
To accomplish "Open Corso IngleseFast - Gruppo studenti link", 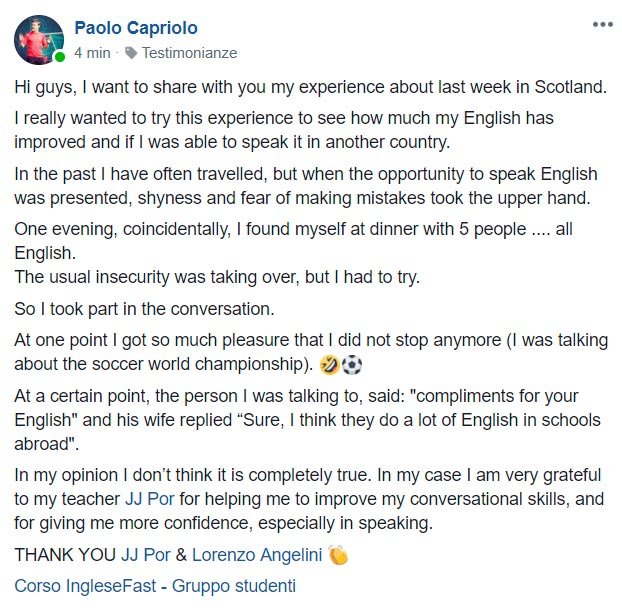I will point(155,586).
